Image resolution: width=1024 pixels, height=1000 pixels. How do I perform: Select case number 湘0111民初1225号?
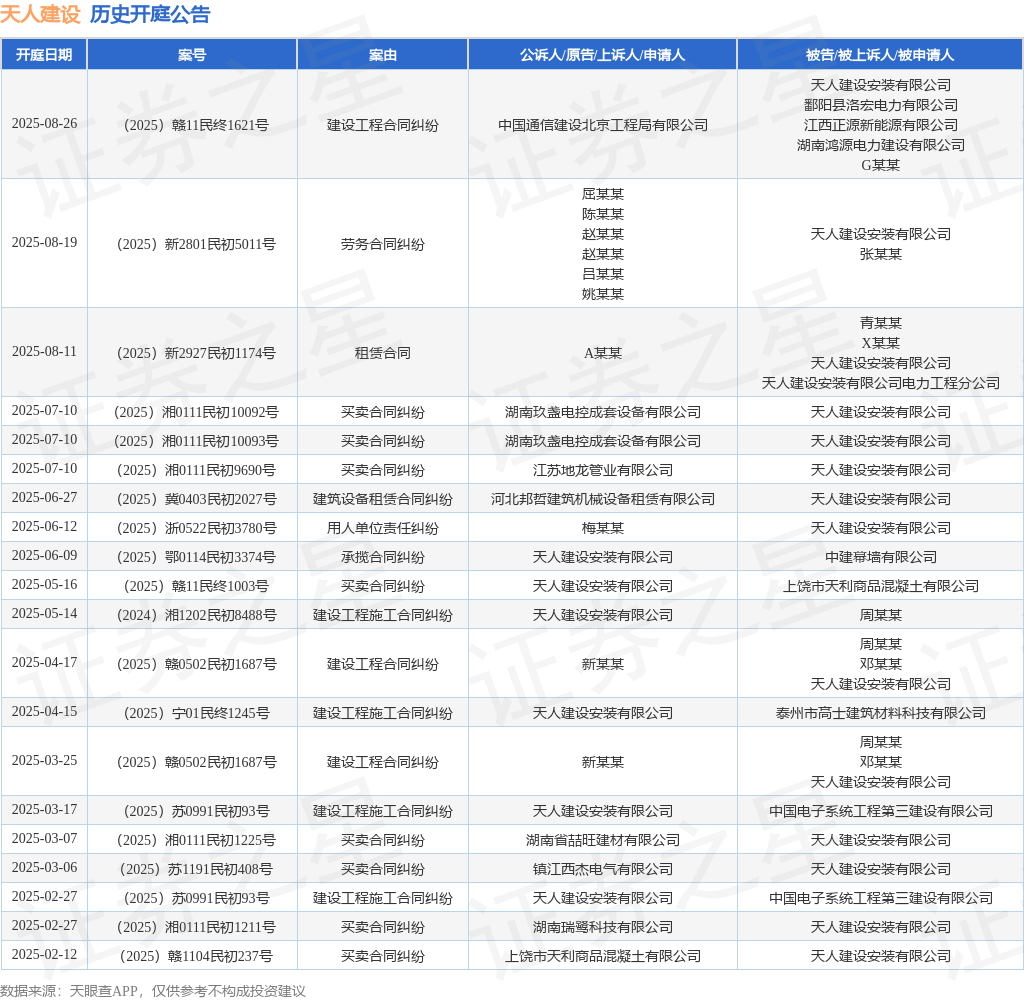coord(196,840)
